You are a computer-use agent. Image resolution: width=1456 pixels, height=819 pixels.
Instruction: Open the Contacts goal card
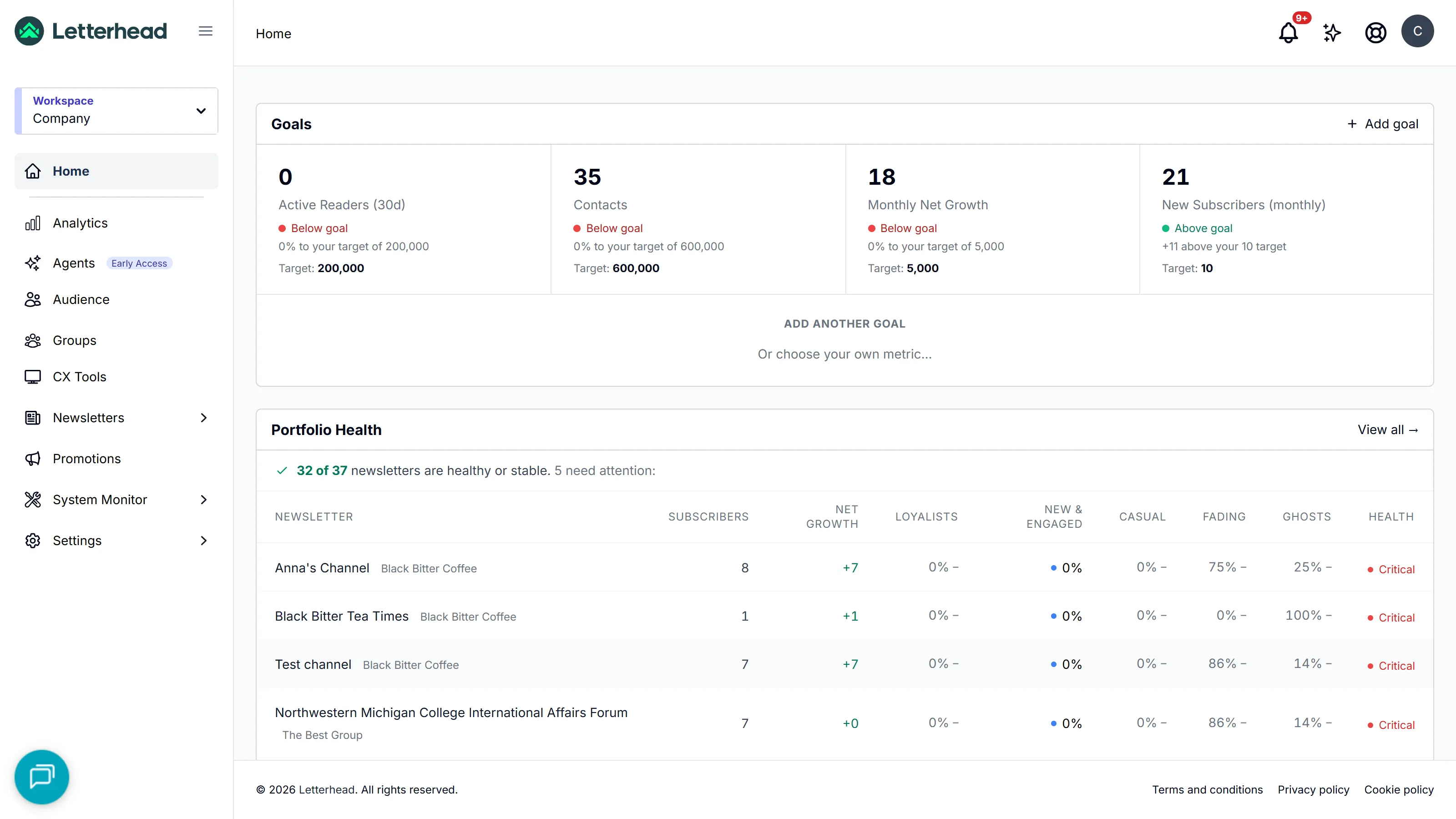tap(698, 219)
